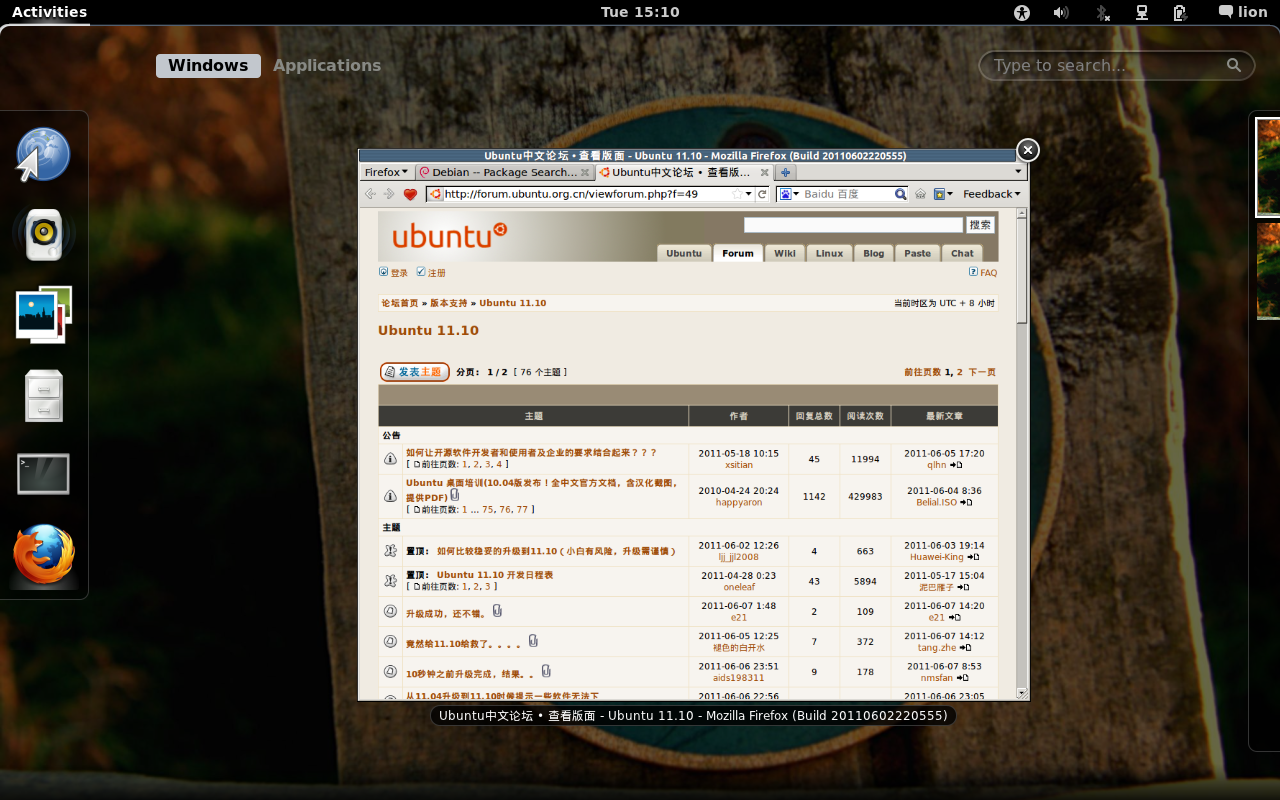Viewport: 1280px width, 800px height.
Task: Click the FAQ help icon link
Action: click(983, 272)
